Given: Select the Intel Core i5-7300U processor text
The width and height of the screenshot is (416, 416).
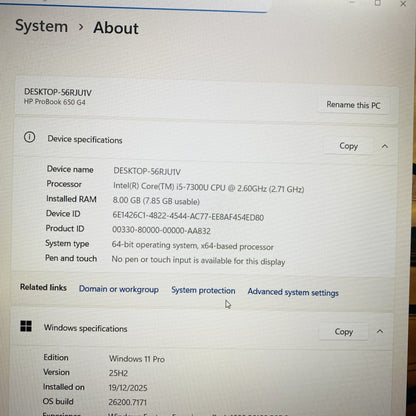Looking at the screenshot, I should [208, 188].
